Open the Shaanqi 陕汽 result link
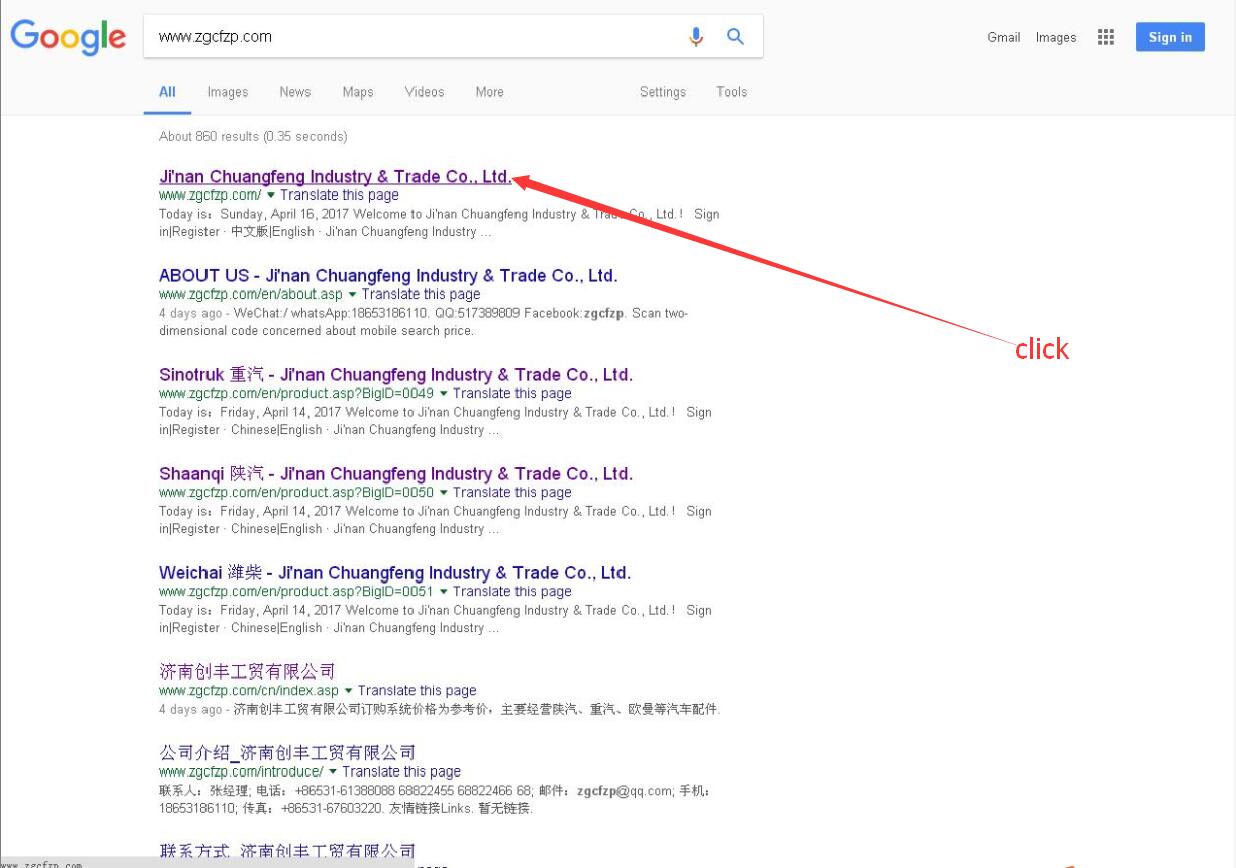Image resolution: width=1236 pixels, height=868 pixels. 396,474
